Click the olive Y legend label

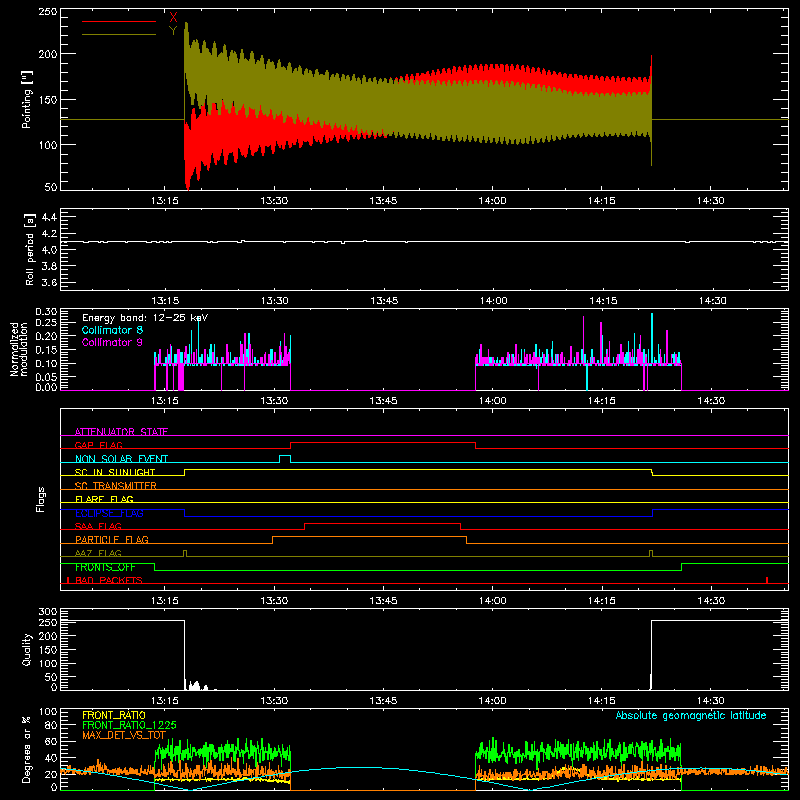[173, 31]
